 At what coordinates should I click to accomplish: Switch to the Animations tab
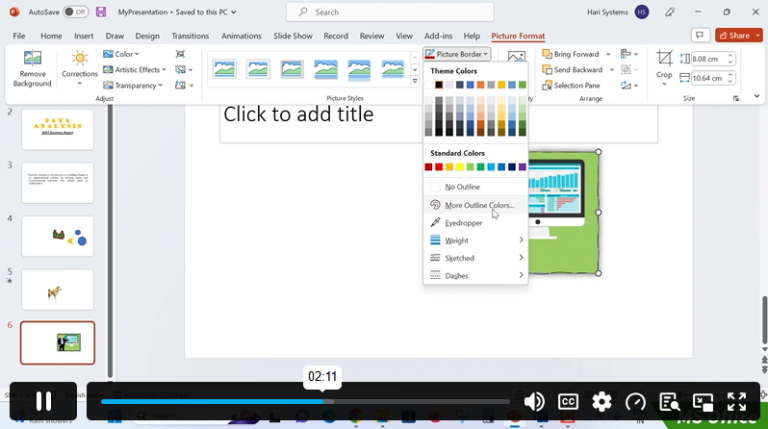coord(241,36)
